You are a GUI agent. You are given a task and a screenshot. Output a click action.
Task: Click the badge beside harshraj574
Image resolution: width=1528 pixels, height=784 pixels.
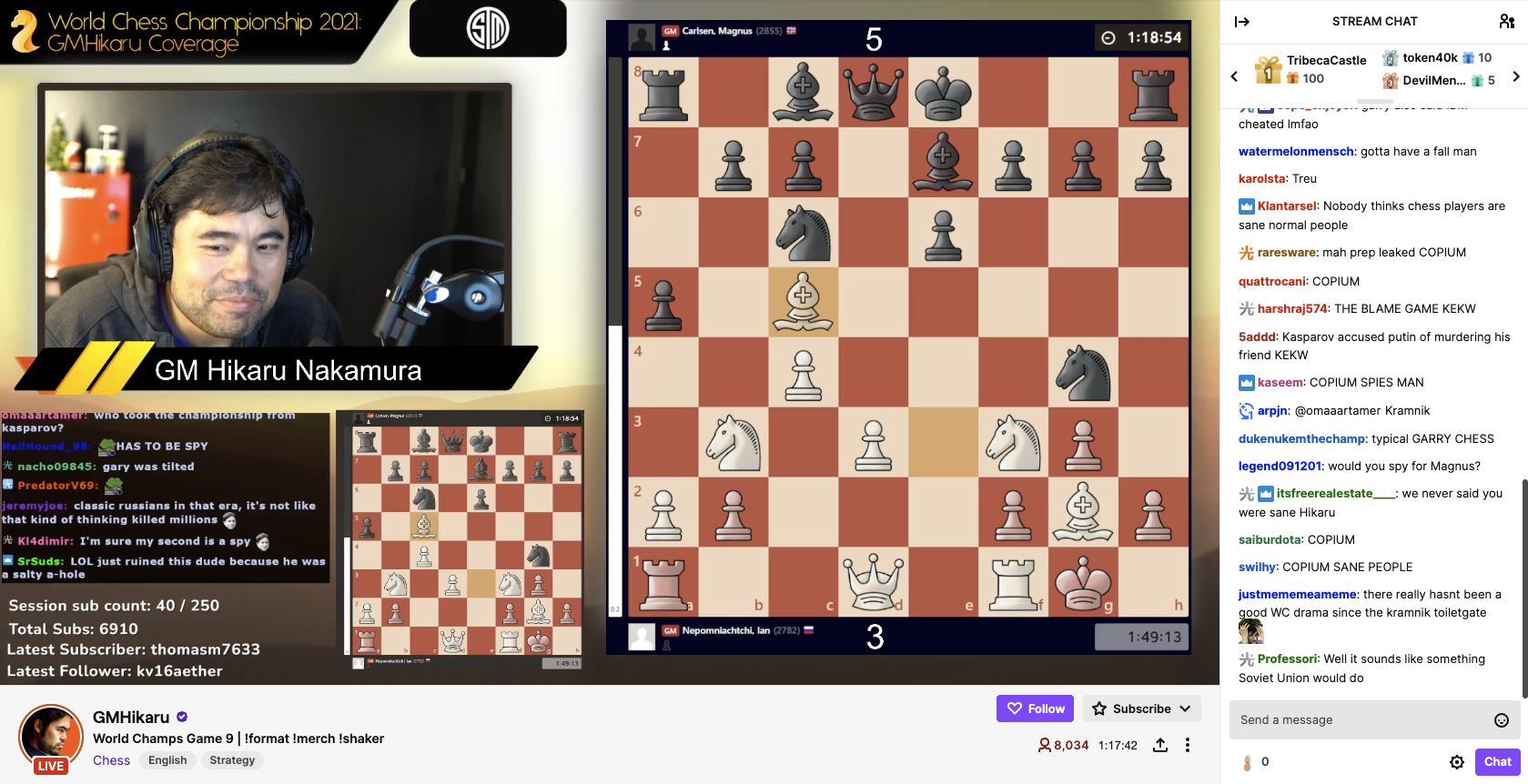point(1247,309)
